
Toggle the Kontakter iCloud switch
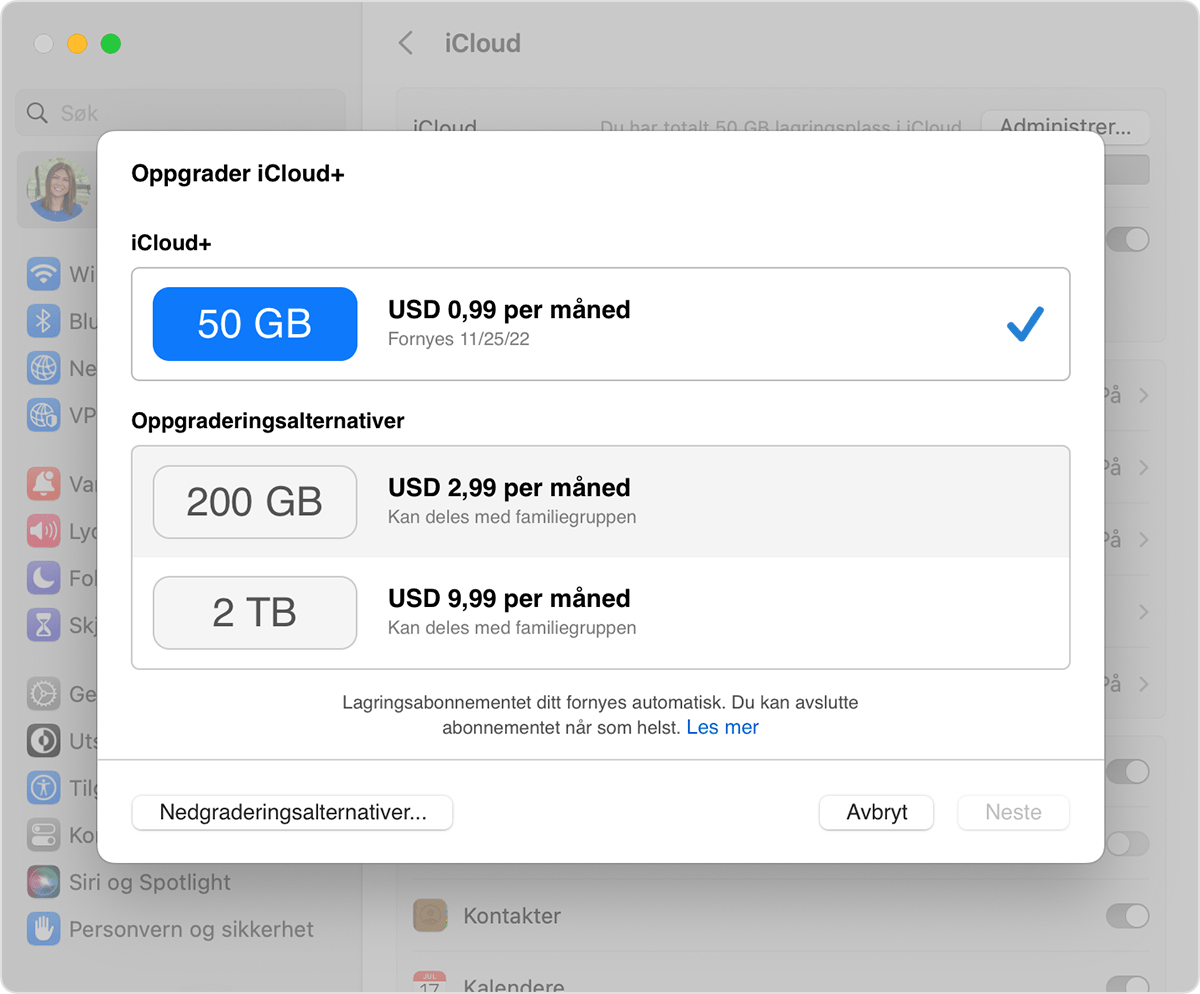pyautogui.click(x=1127, y=915)
